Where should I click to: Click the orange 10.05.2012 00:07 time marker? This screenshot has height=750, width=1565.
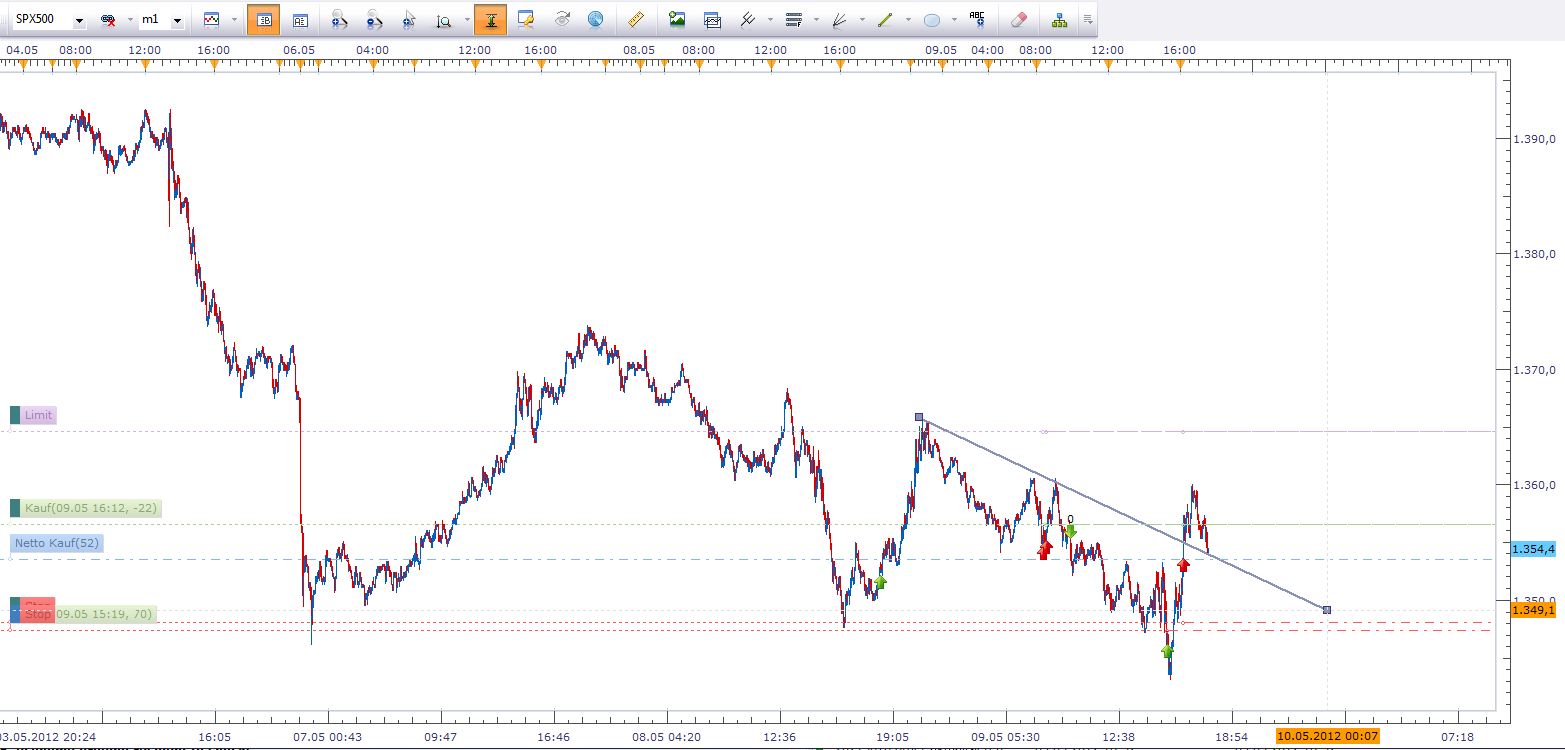tap(1327, 736)
